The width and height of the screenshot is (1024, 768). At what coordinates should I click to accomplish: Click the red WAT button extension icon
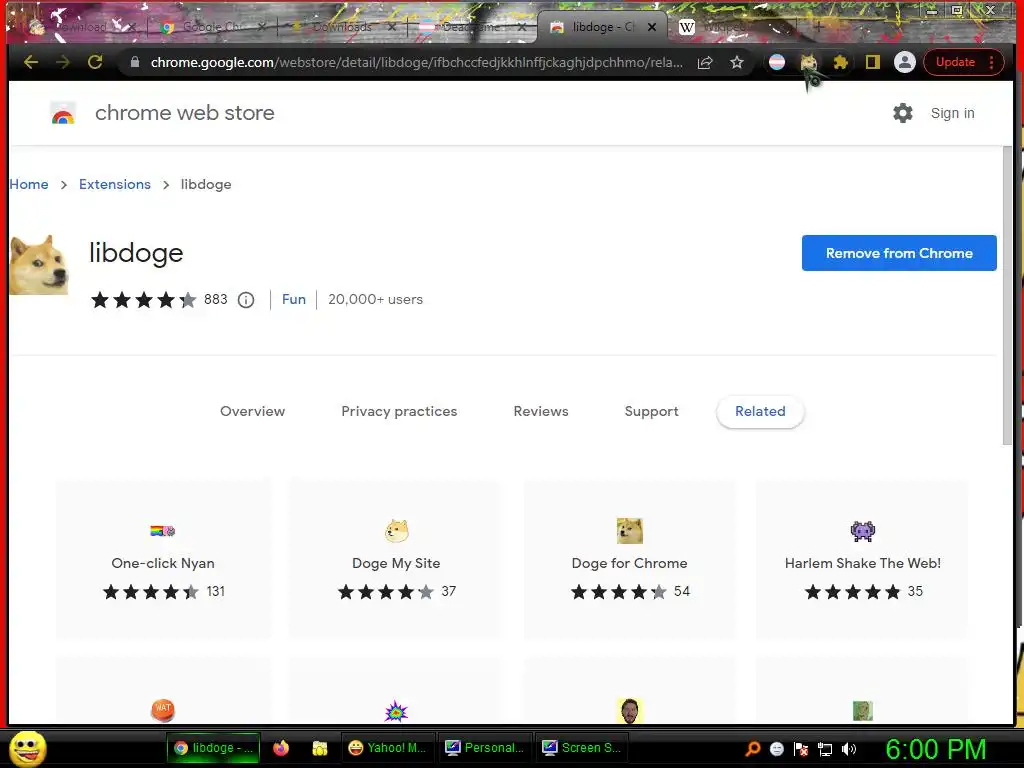click(x=163, y=709)
